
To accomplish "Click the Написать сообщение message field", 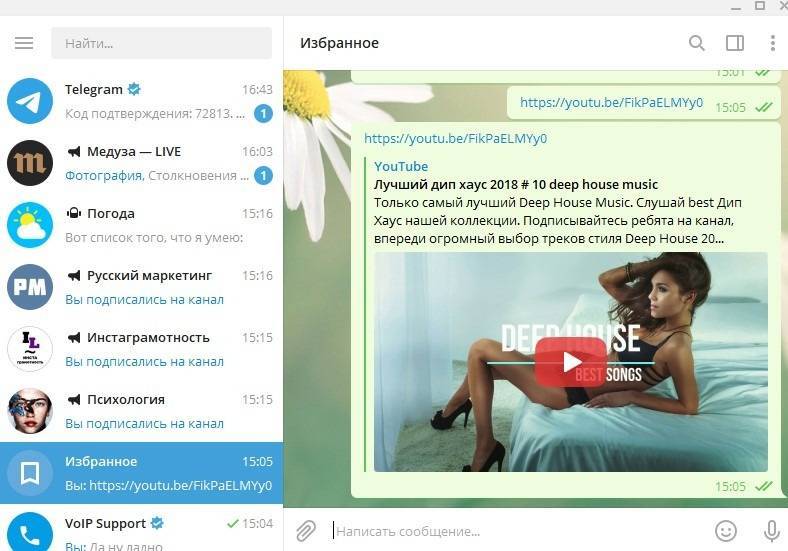I will point(518,531).
